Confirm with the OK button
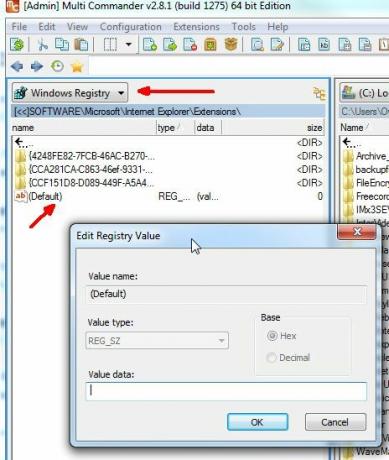Image resolution: width=389 pixels, height=460 pixels. [257, 422]
